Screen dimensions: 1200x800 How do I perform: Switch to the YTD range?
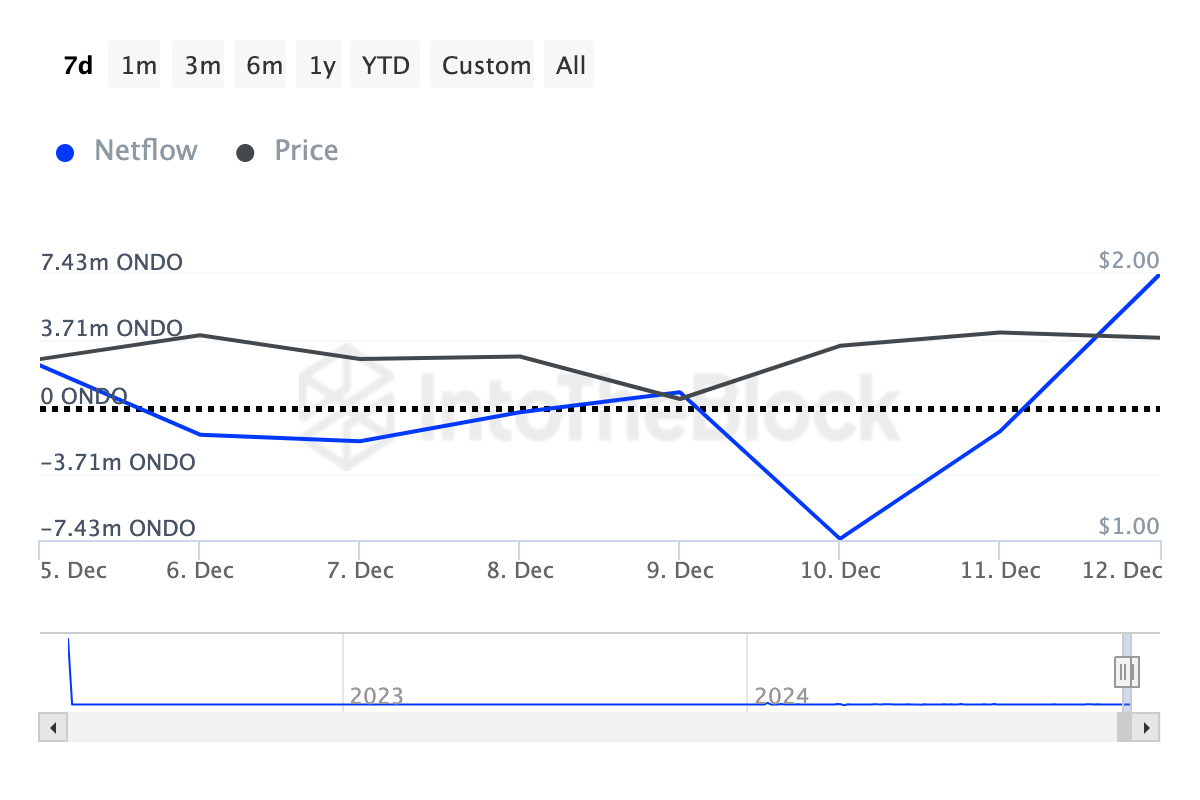click(x=386, y=65)
